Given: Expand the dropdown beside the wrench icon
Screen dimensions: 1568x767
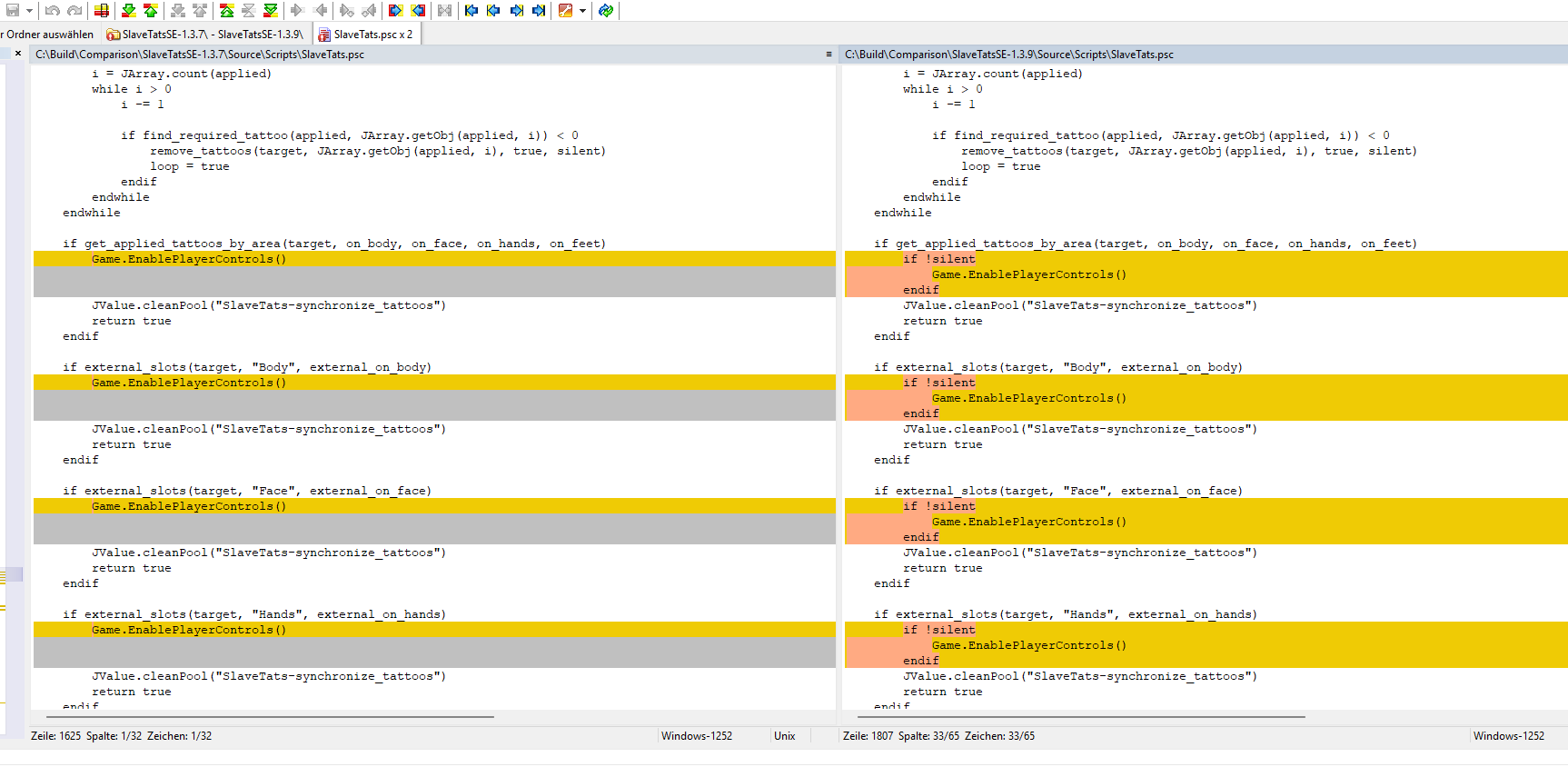Looking at the screenshot, I should [x=582, y=11].
